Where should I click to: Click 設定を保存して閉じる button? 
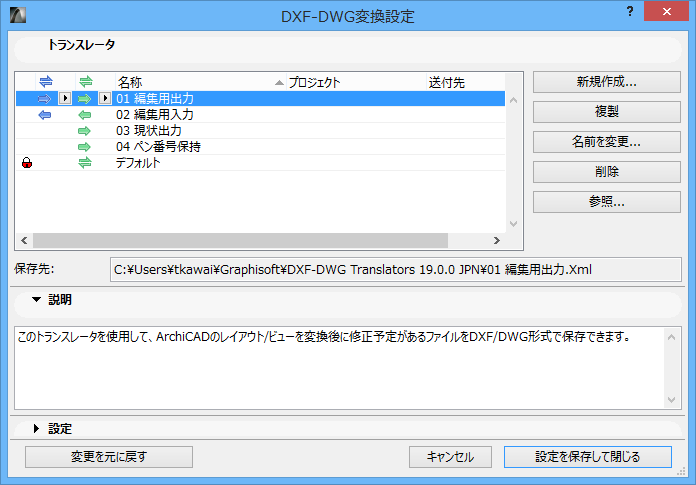(588, 457)
